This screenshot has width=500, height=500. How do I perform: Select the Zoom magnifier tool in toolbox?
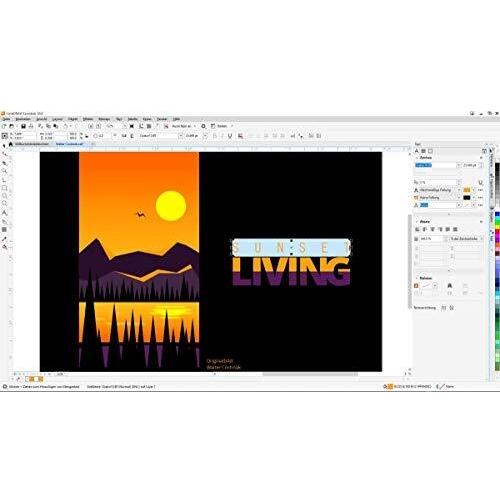[4, 171]
